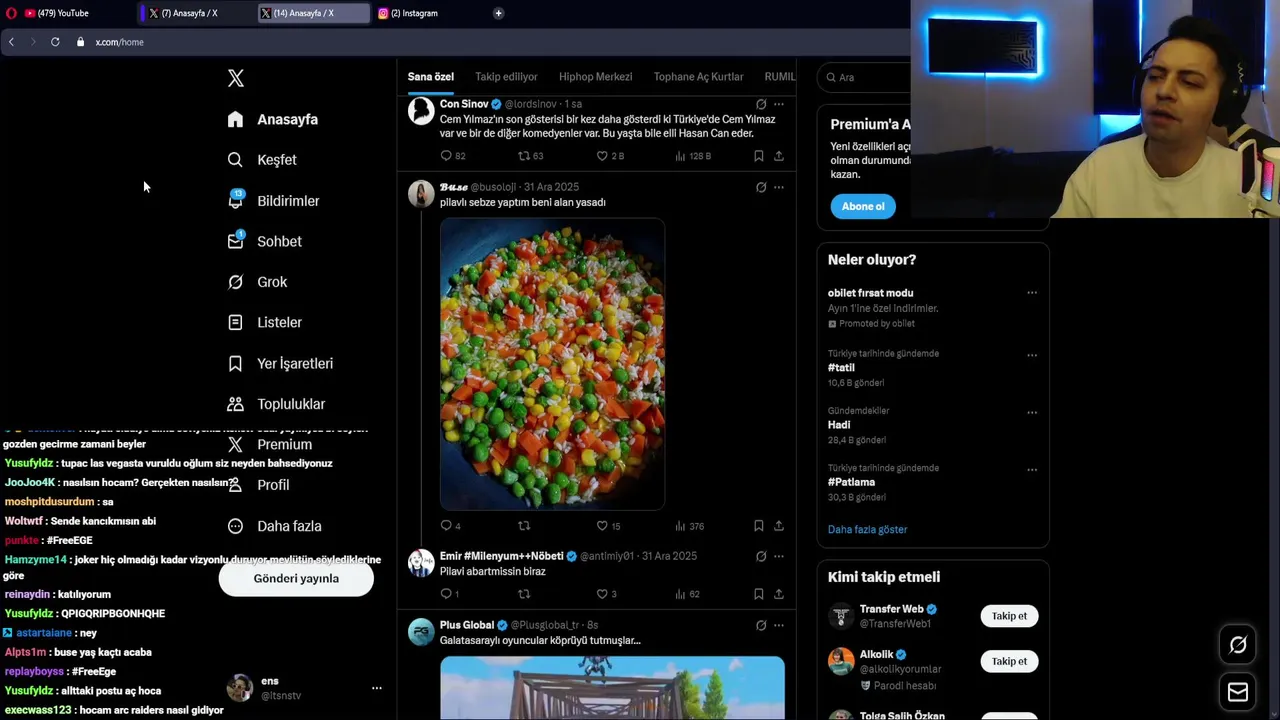Click Gönderi yayınla button
The image size is (1280, 720).
pyautogui.click(x=296, y=578)
